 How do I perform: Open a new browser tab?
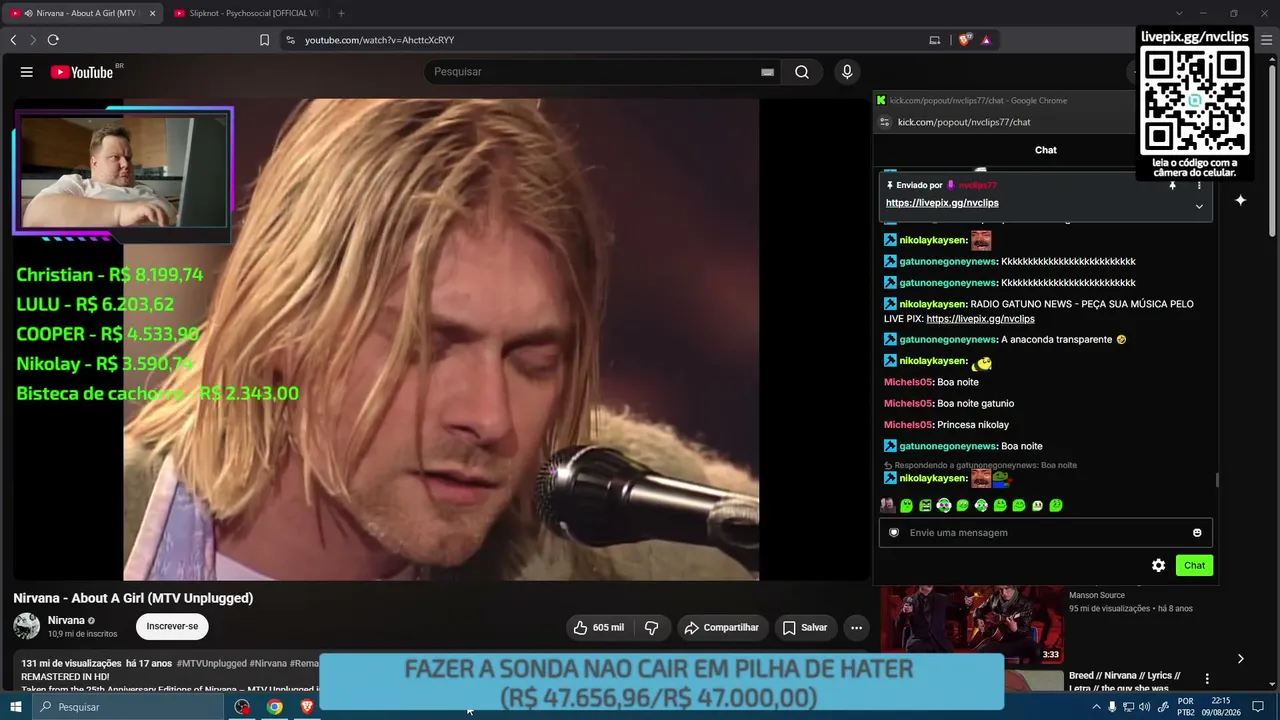pyautogui.click(x=341, y=13)
